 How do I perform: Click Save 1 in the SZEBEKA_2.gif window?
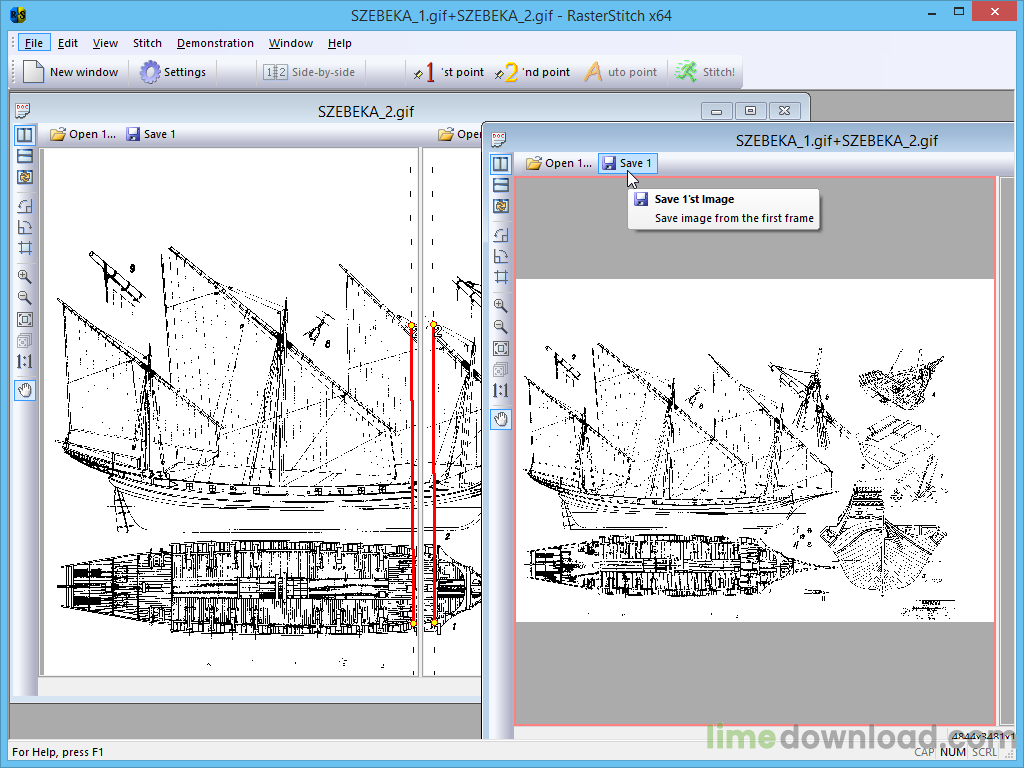[x=151, y=134]
